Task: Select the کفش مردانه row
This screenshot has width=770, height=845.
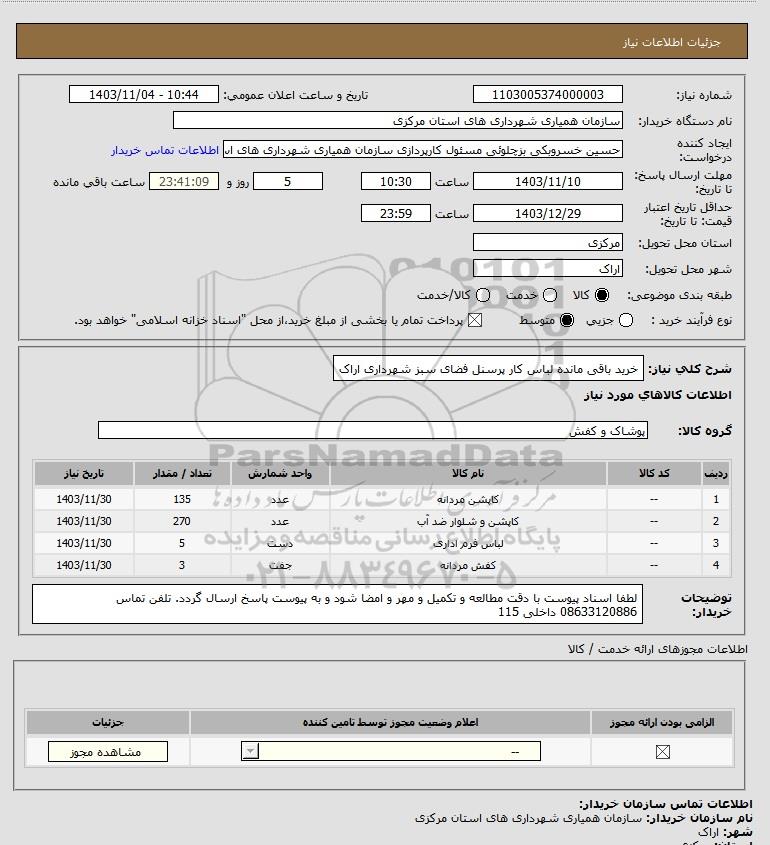Action: 382,565
